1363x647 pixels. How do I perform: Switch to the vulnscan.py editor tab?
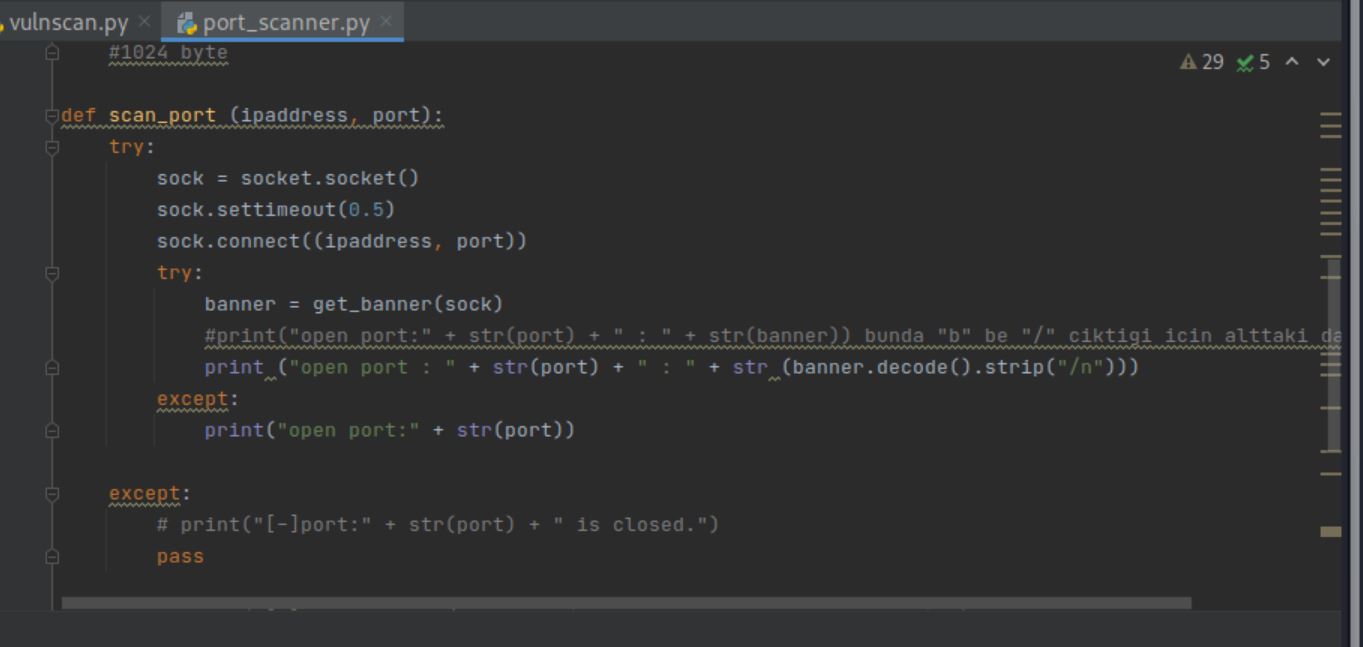click(x=68, y=21)
